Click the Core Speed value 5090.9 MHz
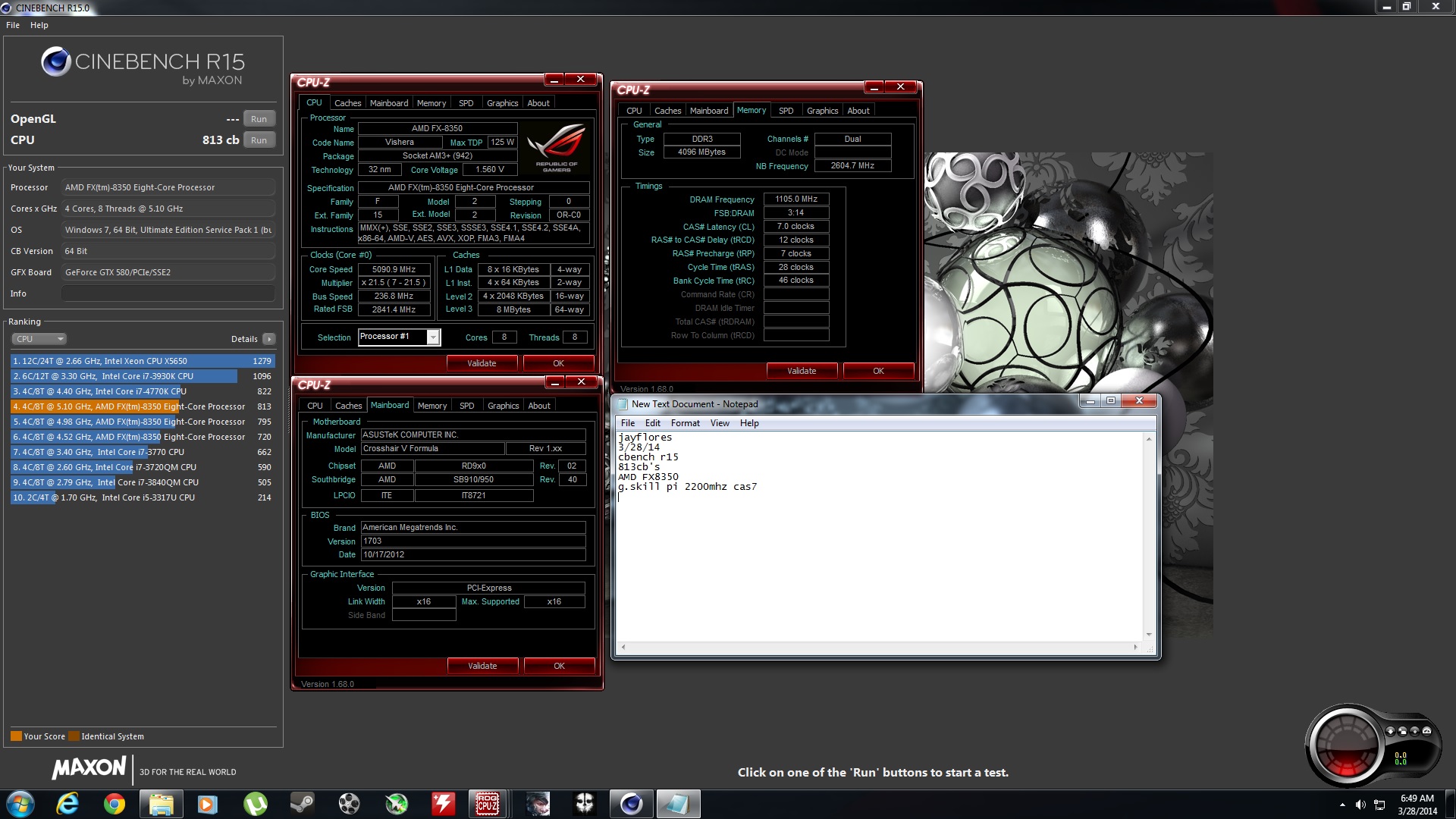Viewport: 1456px width, 819px height. pos(394,269)
